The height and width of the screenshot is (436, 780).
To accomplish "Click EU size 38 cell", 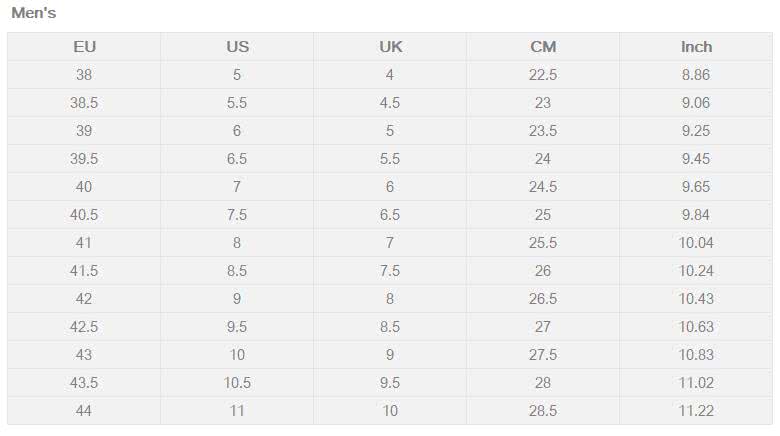I will coord(84,75).
